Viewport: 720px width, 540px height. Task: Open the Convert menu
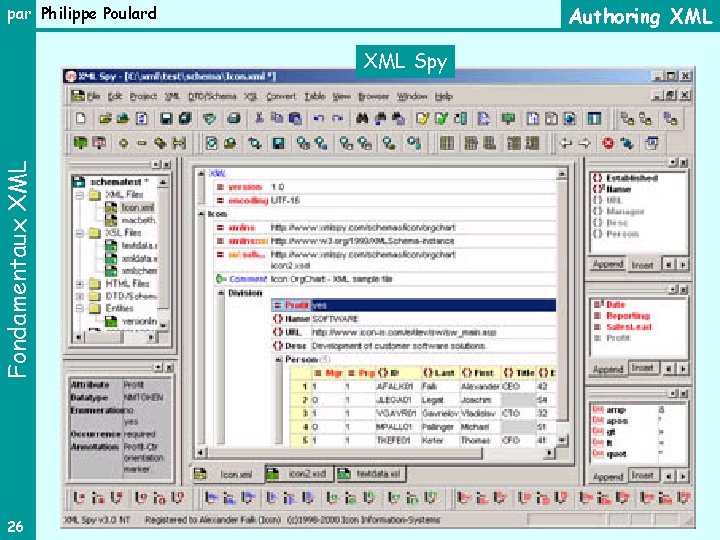(x=281, y=96)
